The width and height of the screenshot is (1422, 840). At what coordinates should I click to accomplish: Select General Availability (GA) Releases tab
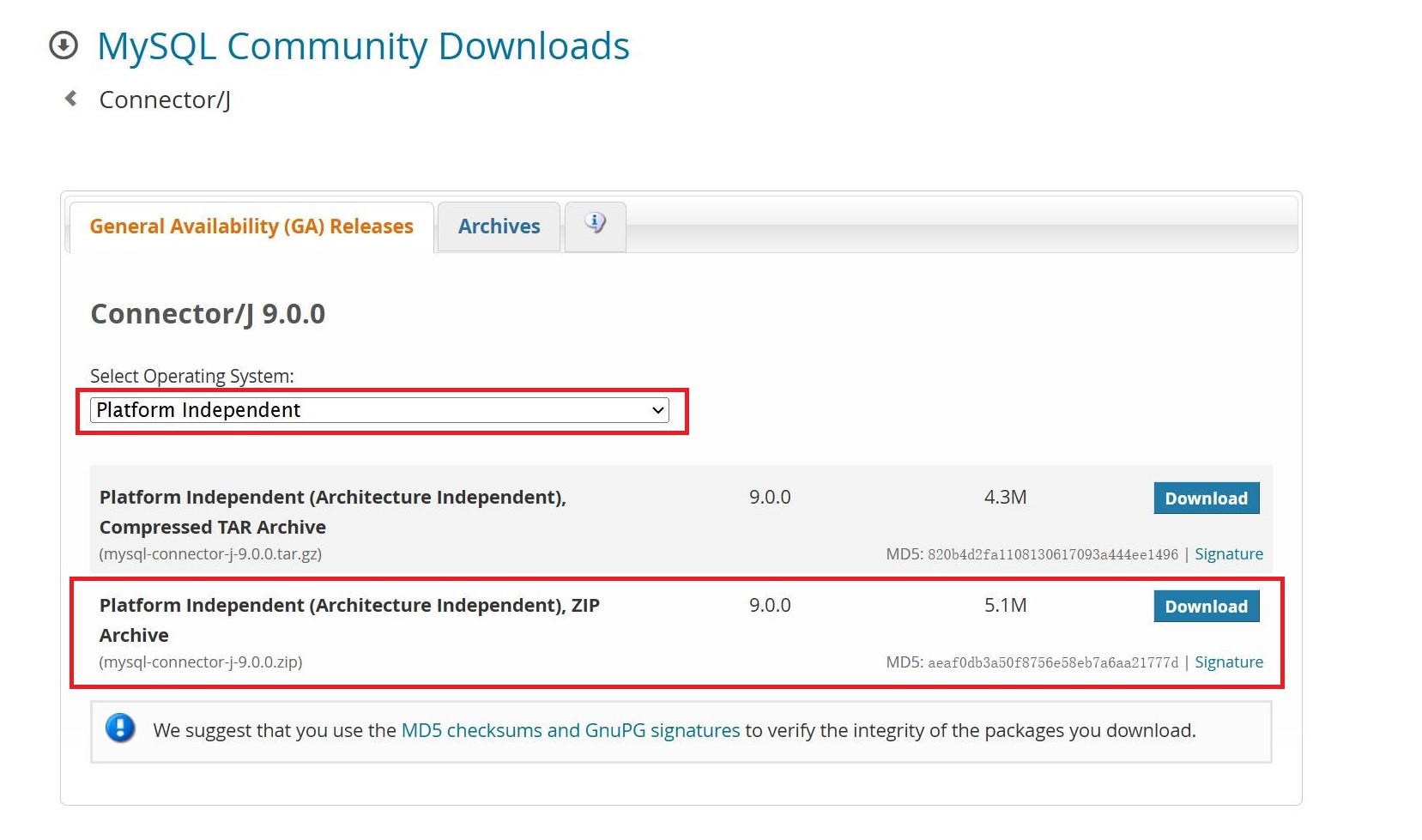click(251, 227)
